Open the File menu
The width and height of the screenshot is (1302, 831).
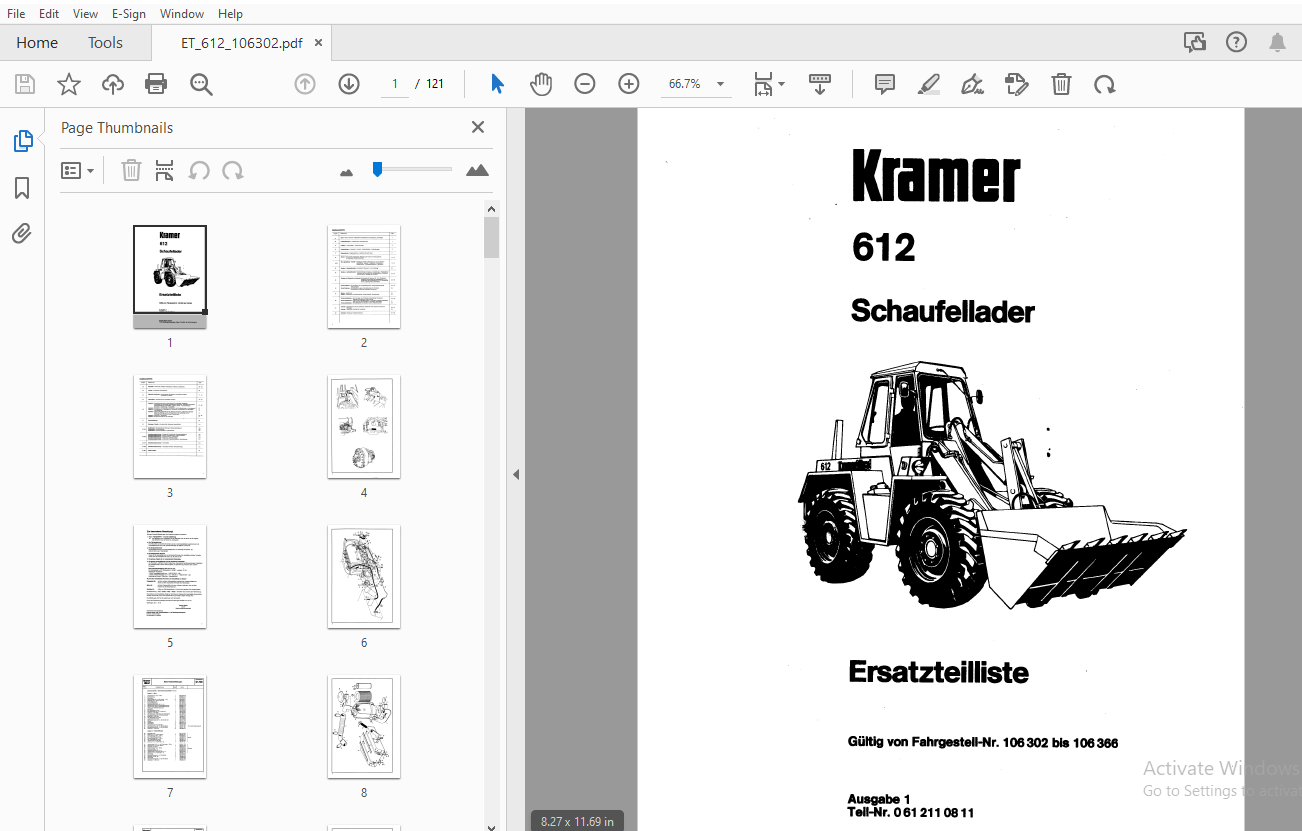pyautogui.click(x=16, y=14)
